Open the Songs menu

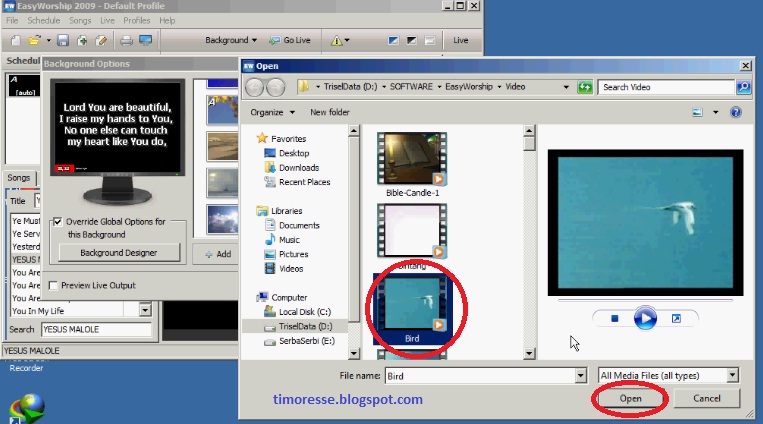80,20
